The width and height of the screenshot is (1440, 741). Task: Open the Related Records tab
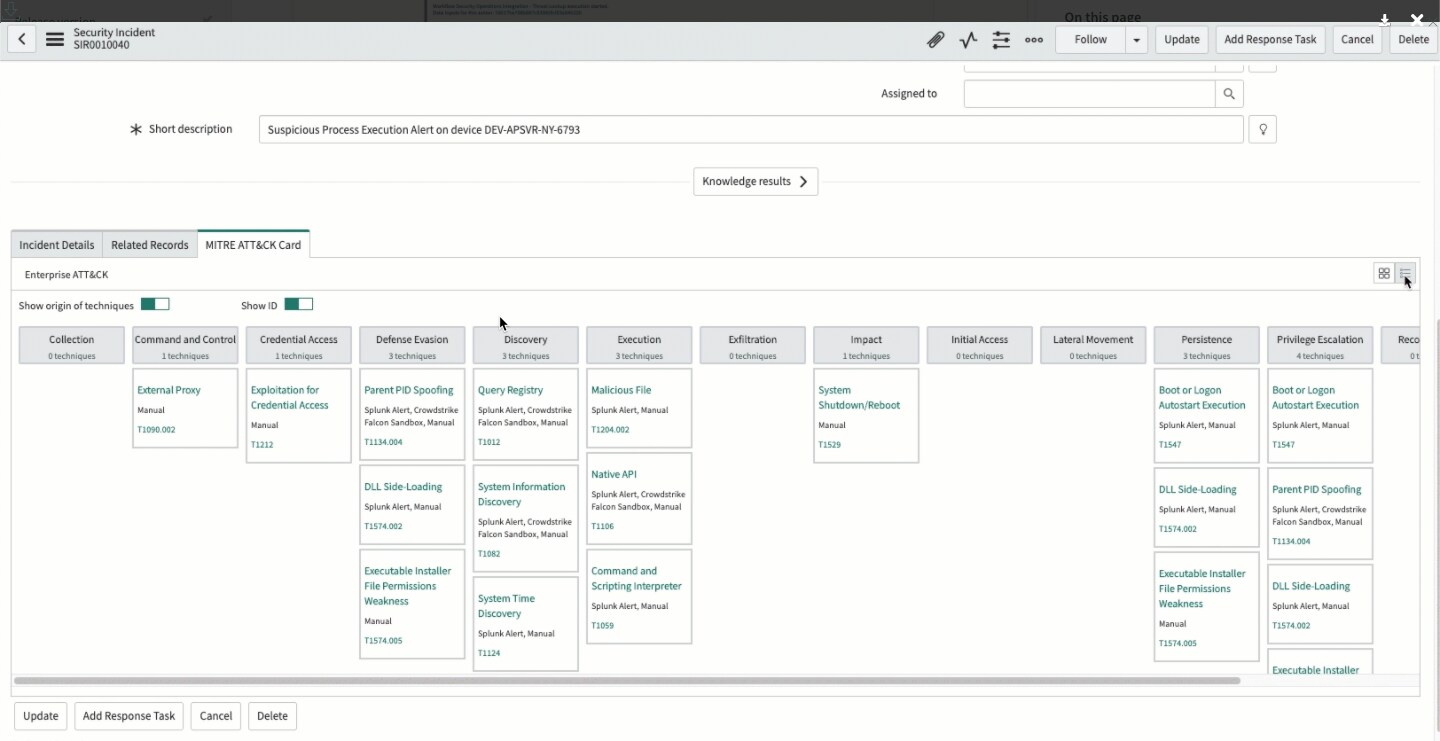[x=149, y=244]
